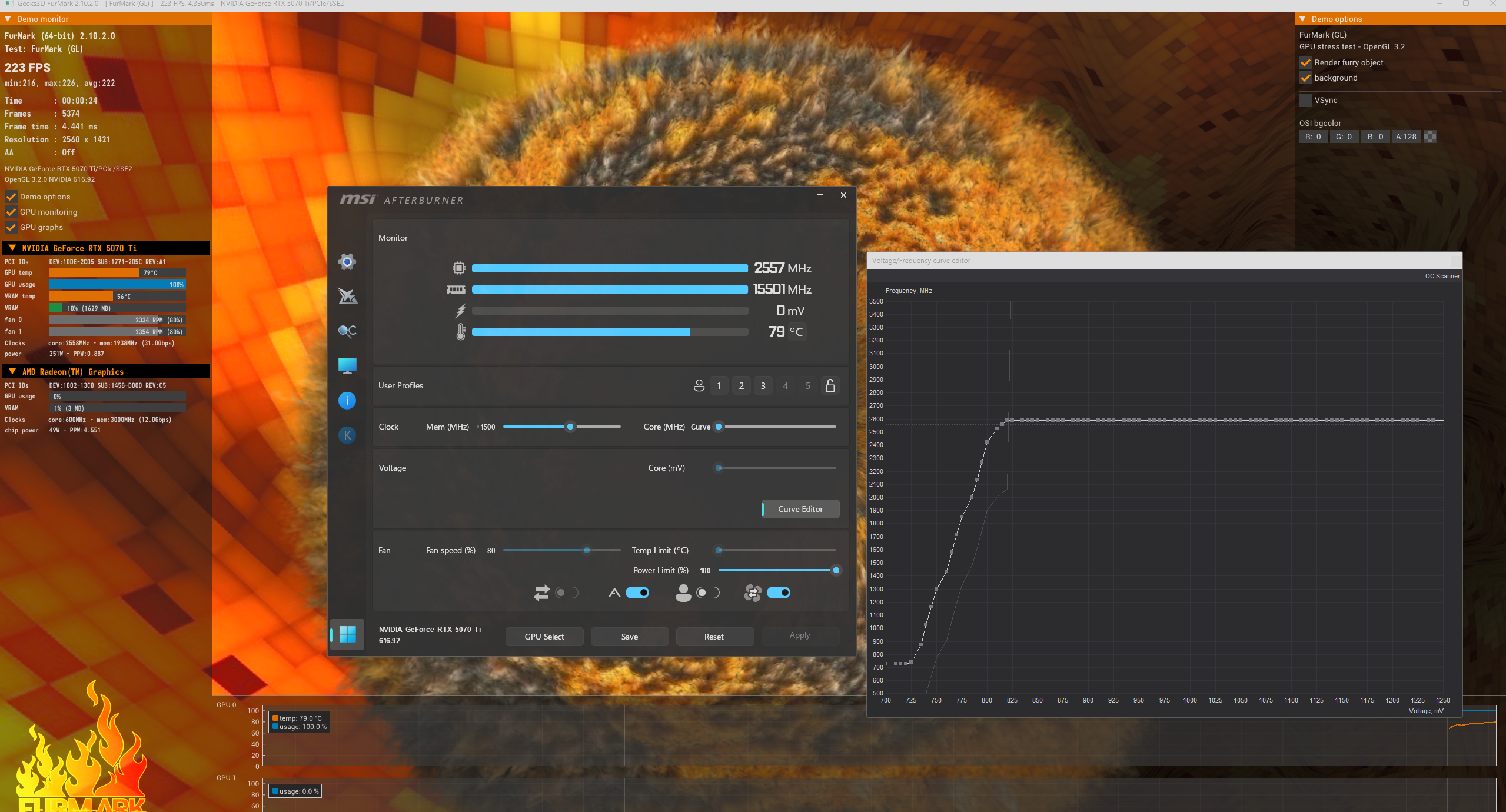Click the user profile person icon
Viewport: 1506px width, 812px height.
pos(699,386)
